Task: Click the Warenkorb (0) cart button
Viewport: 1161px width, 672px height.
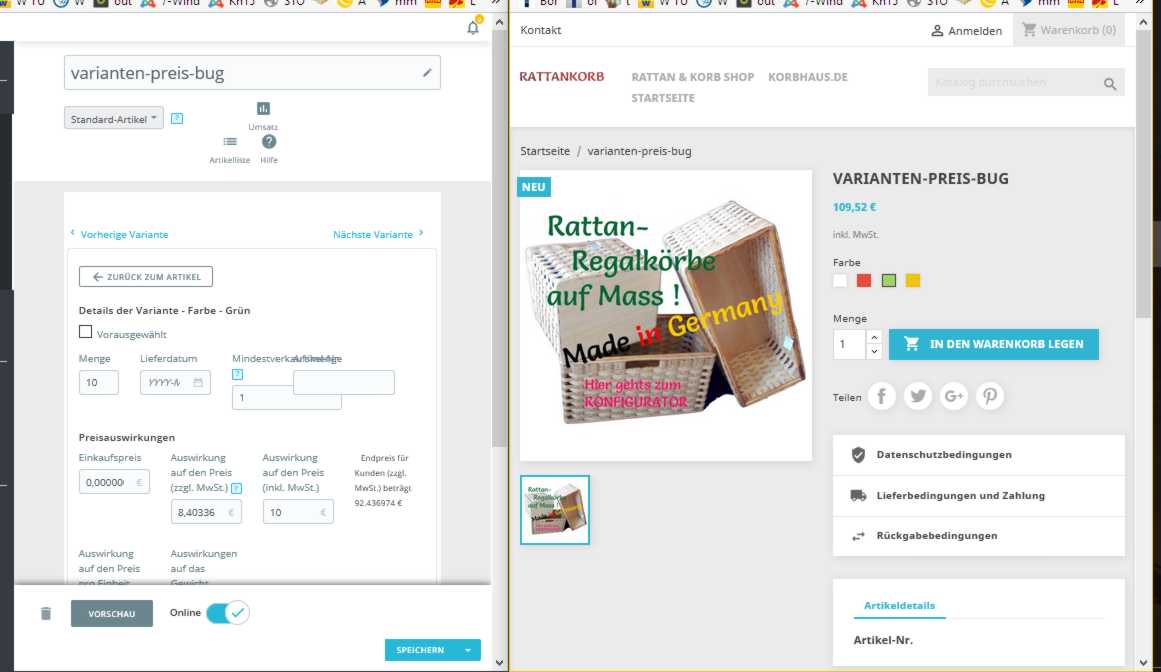Action: tap(1068, 30)
